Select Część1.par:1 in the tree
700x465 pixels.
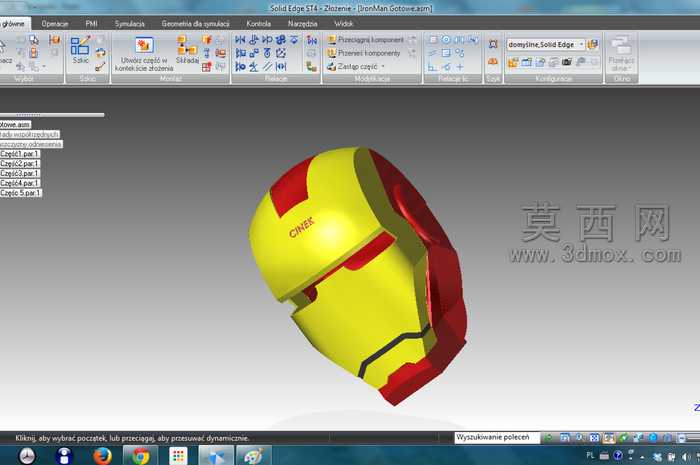pos(20,154)
